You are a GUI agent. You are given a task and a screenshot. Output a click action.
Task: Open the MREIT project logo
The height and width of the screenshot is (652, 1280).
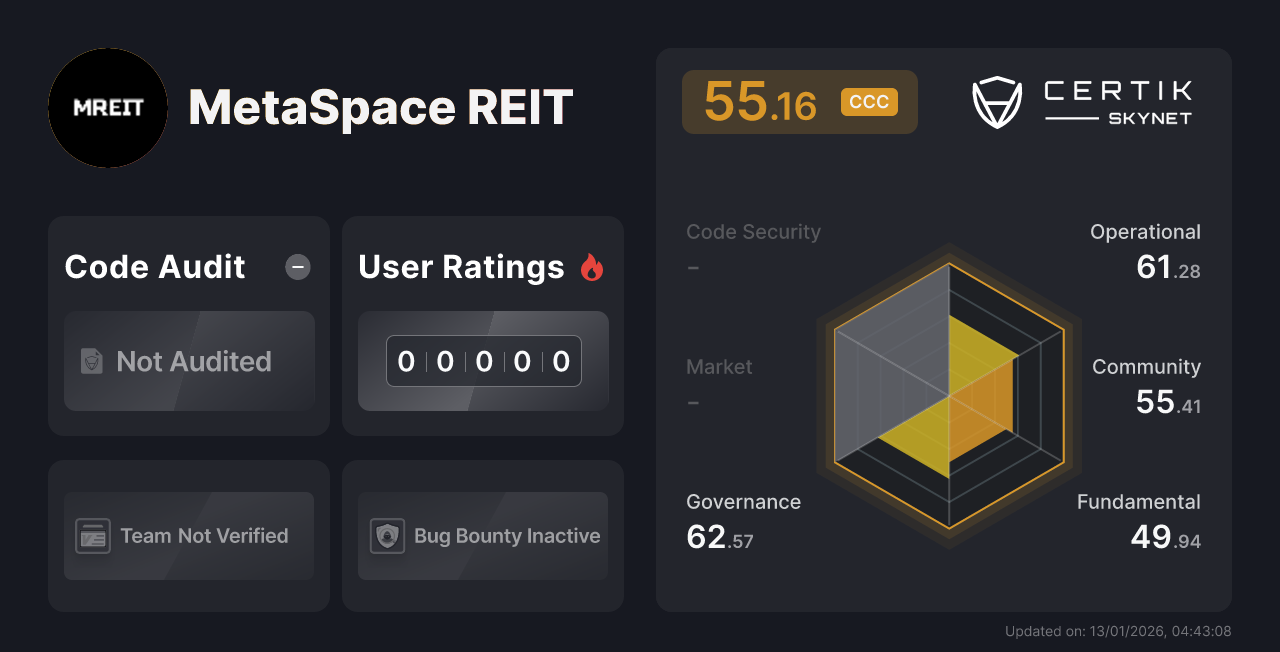pos(108,108)
